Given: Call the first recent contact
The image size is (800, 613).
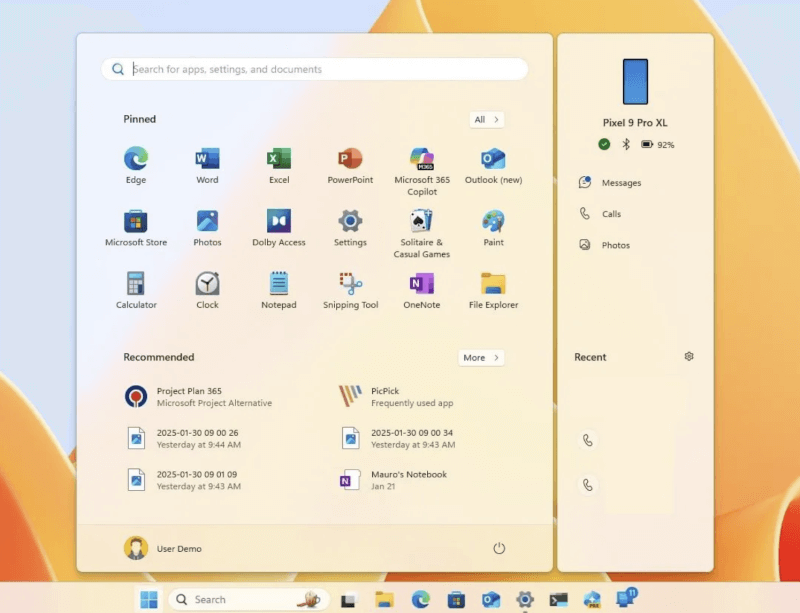Looking at the screenshot, I should (x=588, y=440).
